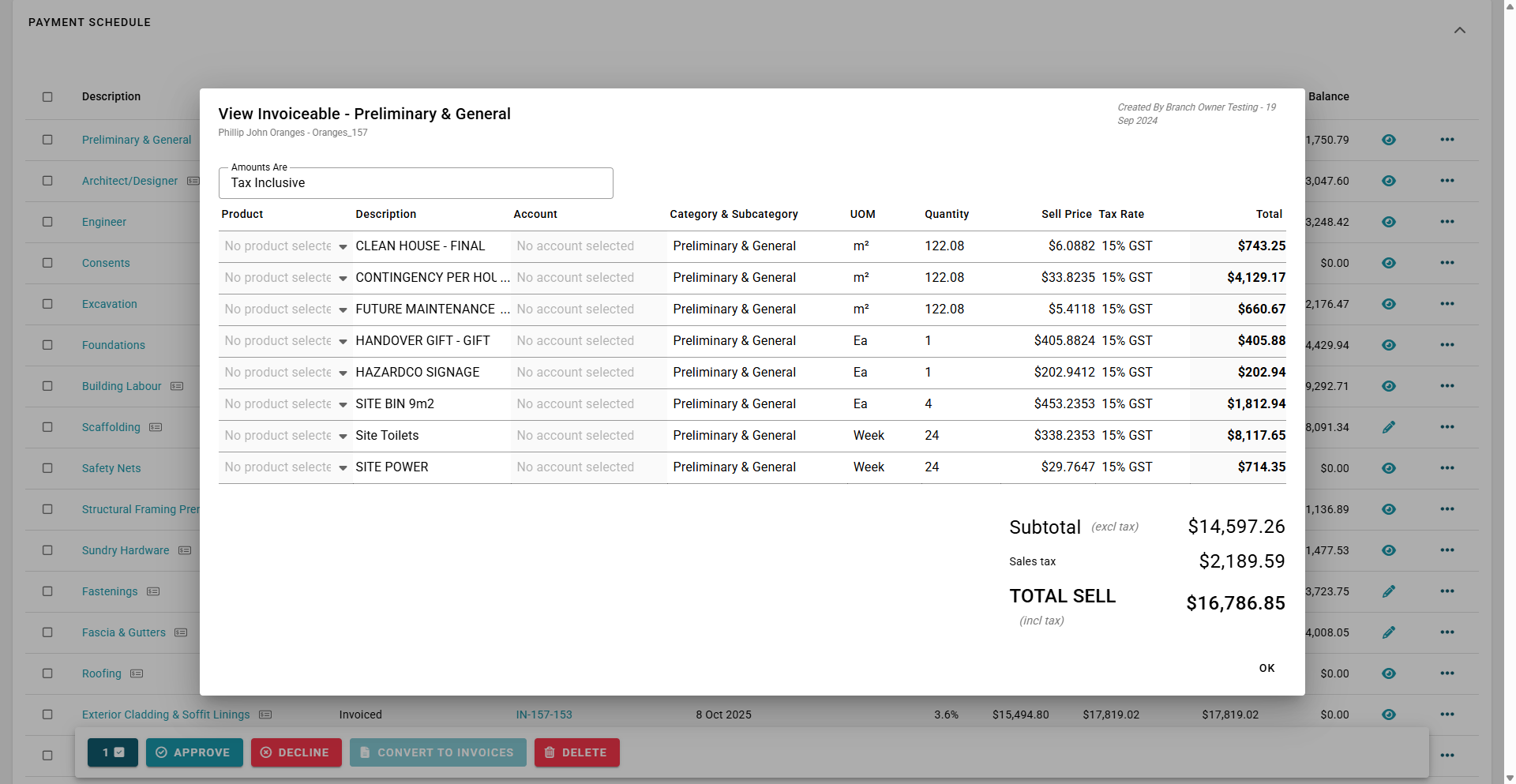Image resolution: width=1516 pixels, height=784 pixels.
Task: Click the note icon beside Exterior Cladding & Soffit Linings
Action: [x=265, y=715]
